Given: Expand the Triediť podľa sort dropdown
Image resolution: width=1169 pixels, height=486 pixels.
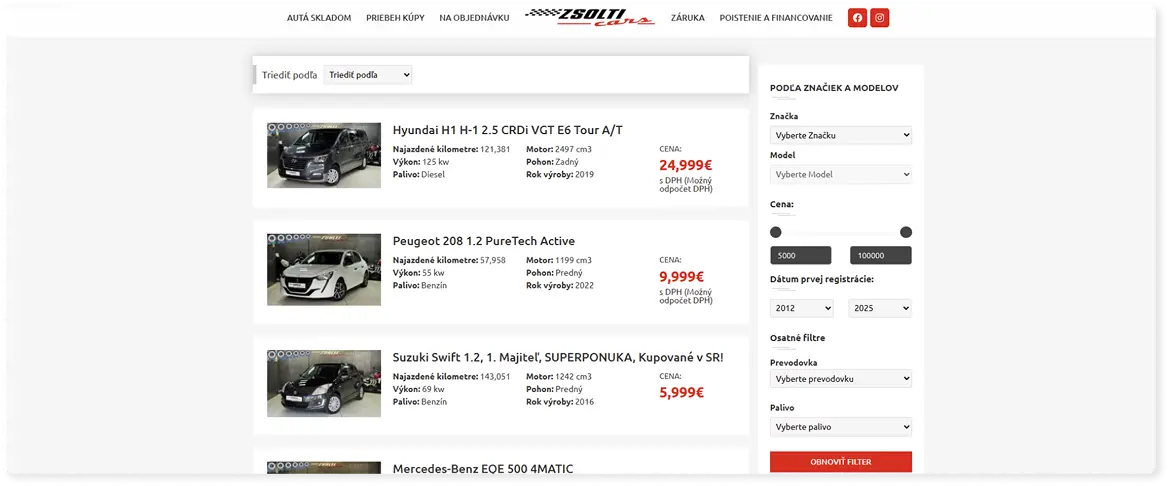Looking at the screenshot, I should coord(368,75).
